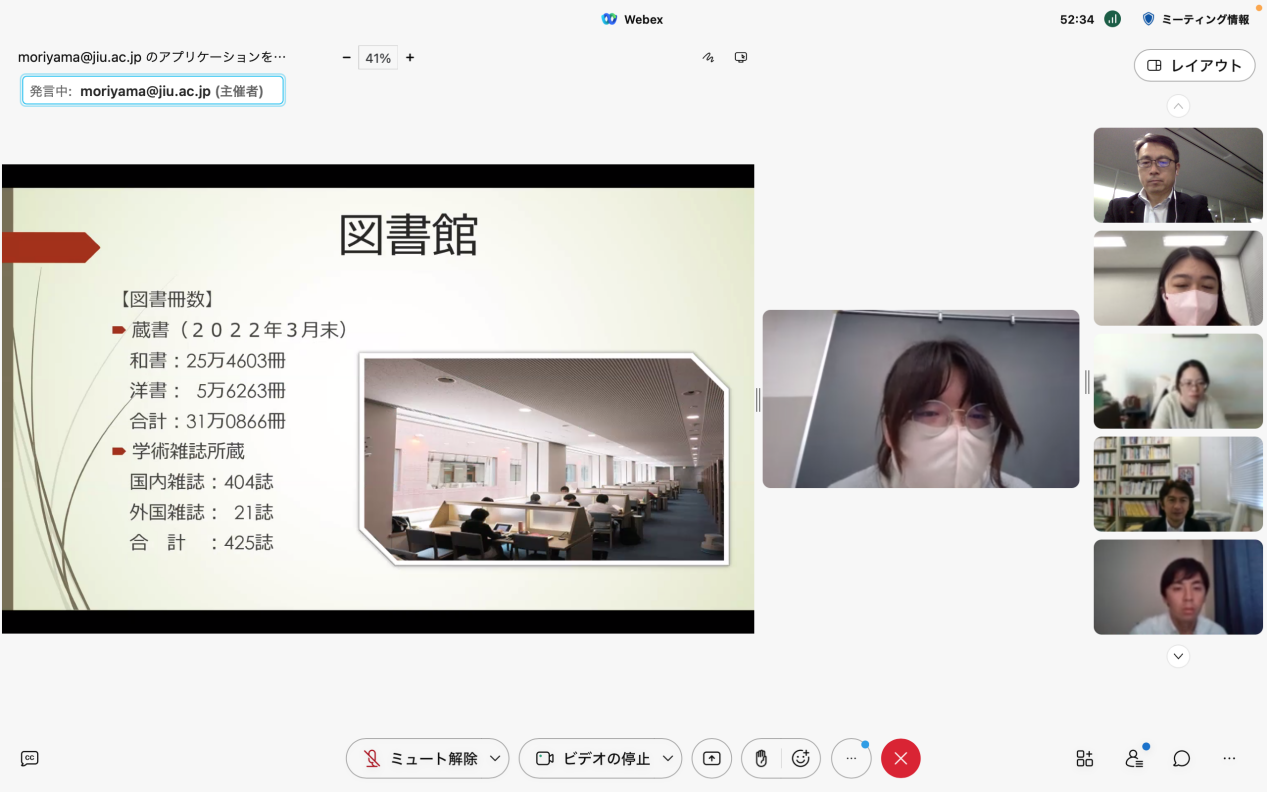Viewport: 1267px width, 792px height.
Task: Open the レイアウト layout menu
Action: [1194, 66]
